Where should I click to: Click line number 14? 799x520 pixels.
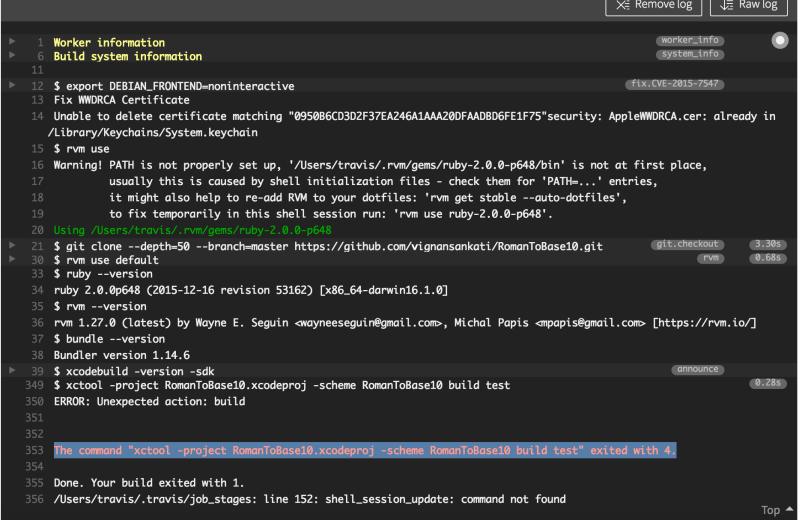[x=38, y=116]
